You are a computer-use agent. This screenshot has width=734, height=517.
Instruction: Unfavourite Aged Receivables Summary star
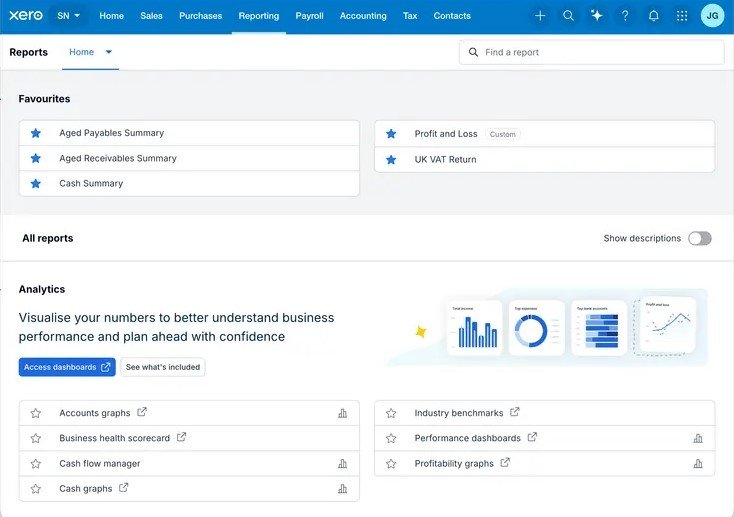(36, 158)
